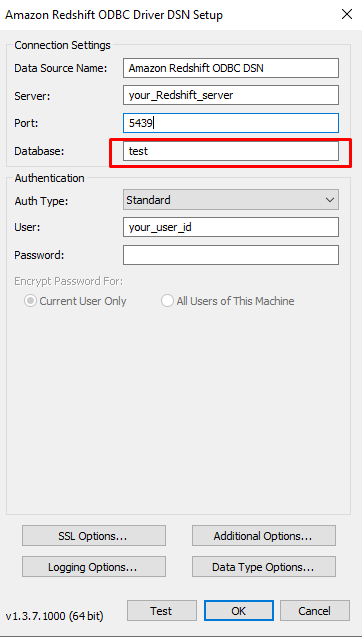Select All Users of This Machine option
Viewport: 362px width, 637px height.
click(x=228, y=301)
